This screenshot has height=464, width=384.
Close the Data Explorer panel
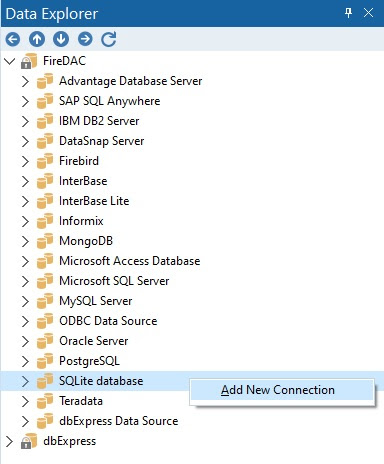coord(368,13)
